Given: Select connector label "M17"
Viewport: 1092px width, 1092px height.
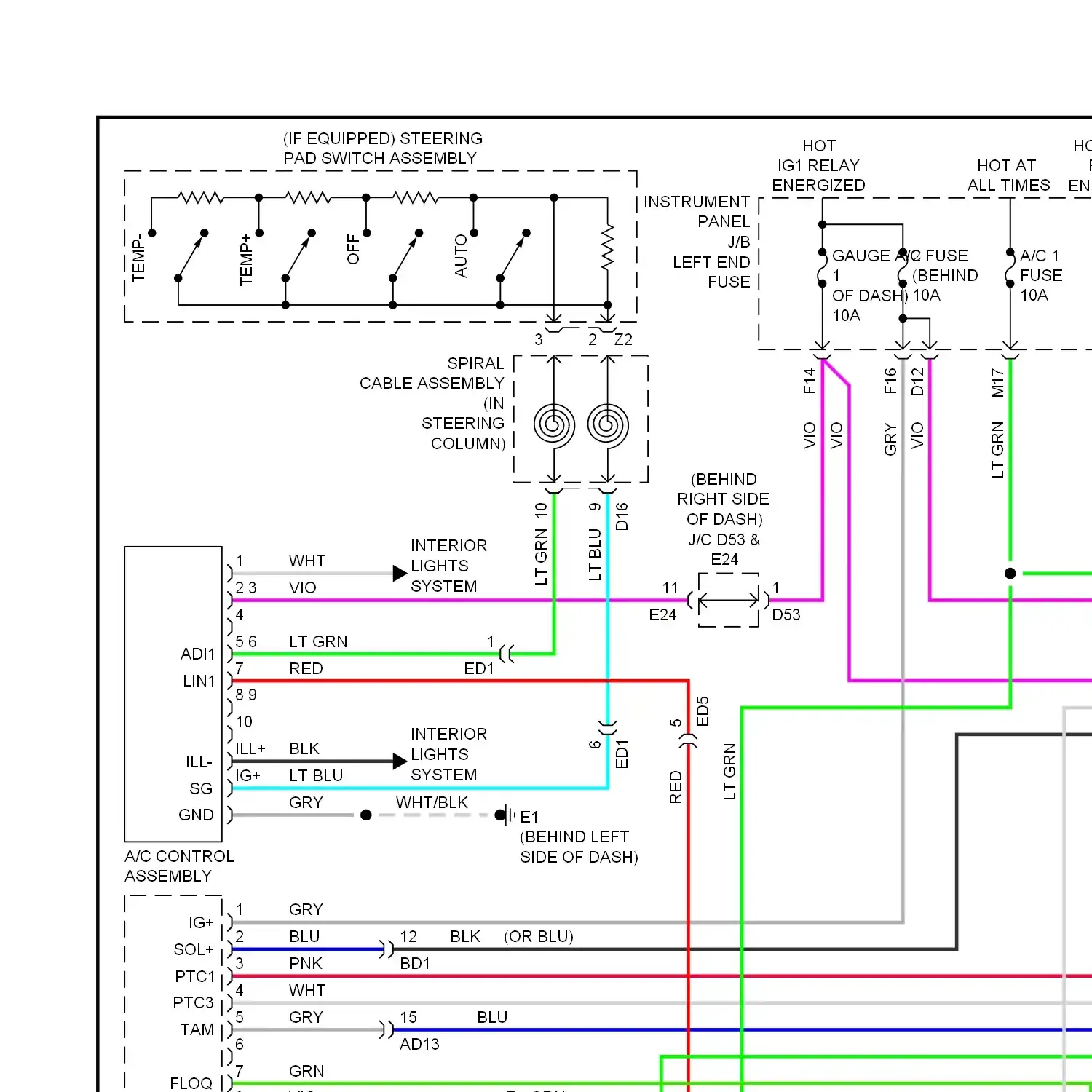Looking at the screenshot, I should pyautogui.click(x=997, y=383).
